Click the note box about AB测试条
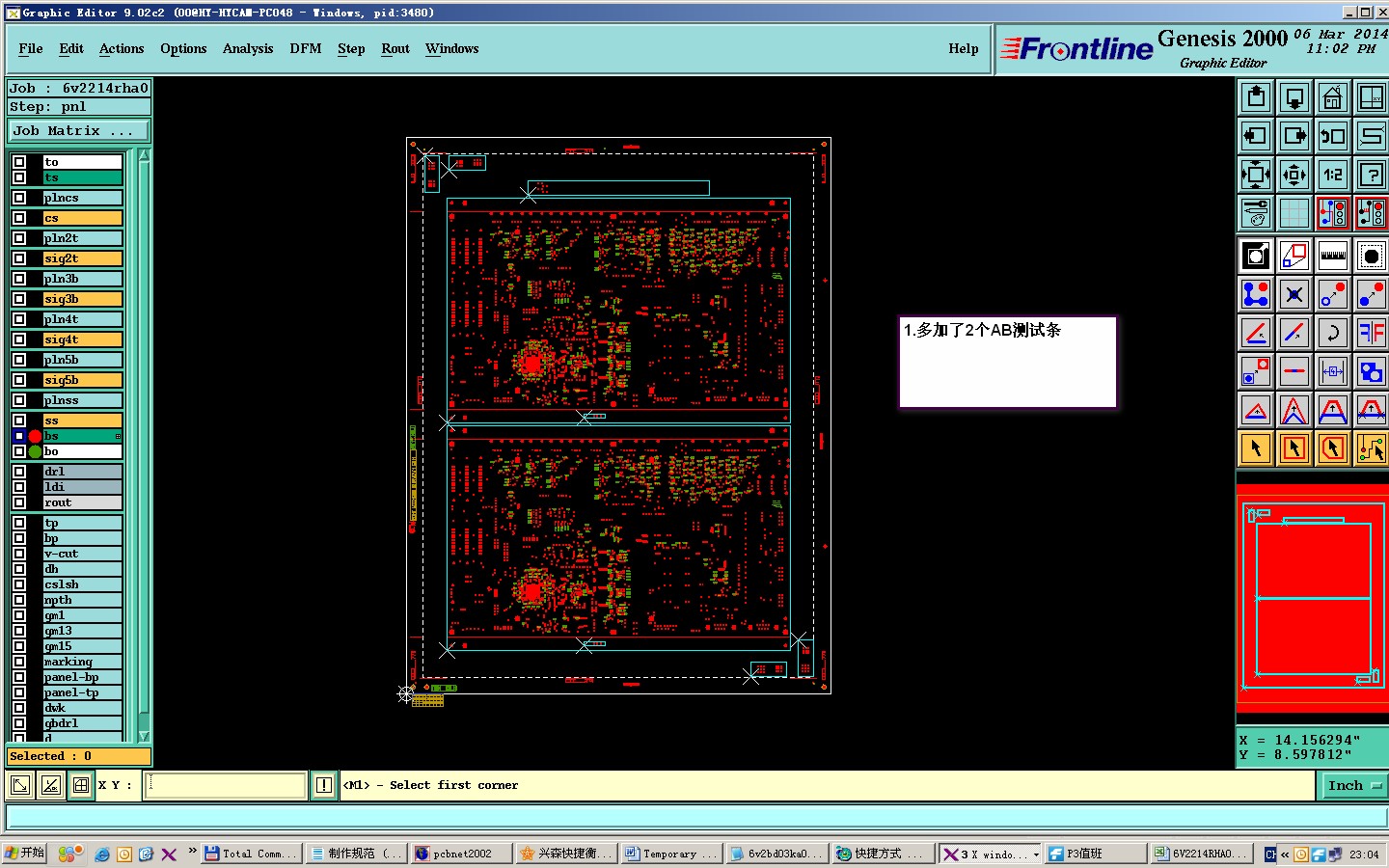1389x868 pixels. coord(1008,363)
